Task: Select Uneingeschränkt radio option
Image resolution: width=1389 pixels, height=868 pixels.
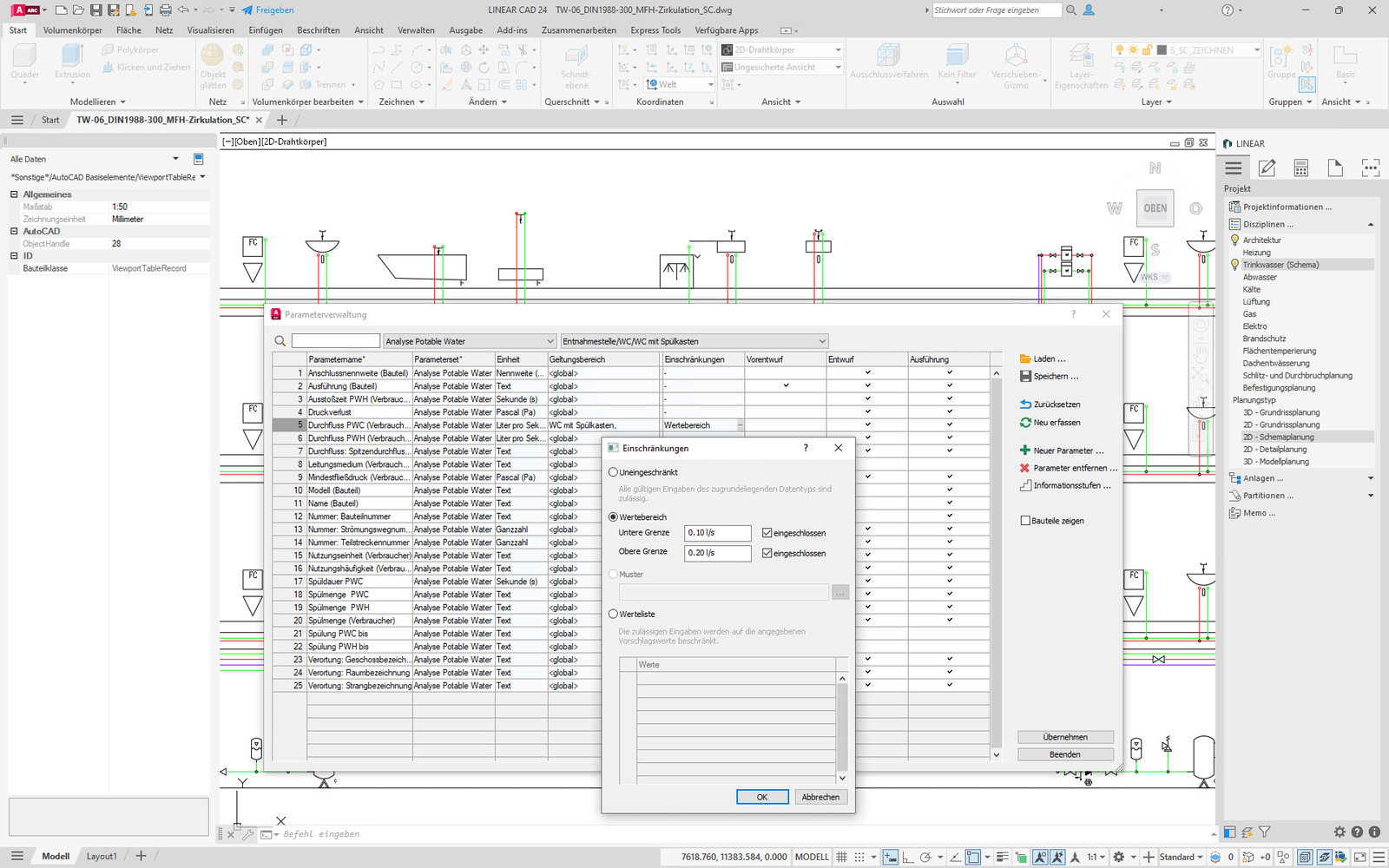Action: point(613,472)
